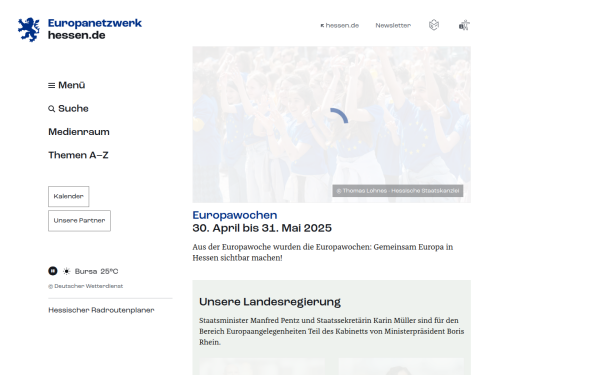Click the Unsere Landesregierung heading

pos(270,302)
